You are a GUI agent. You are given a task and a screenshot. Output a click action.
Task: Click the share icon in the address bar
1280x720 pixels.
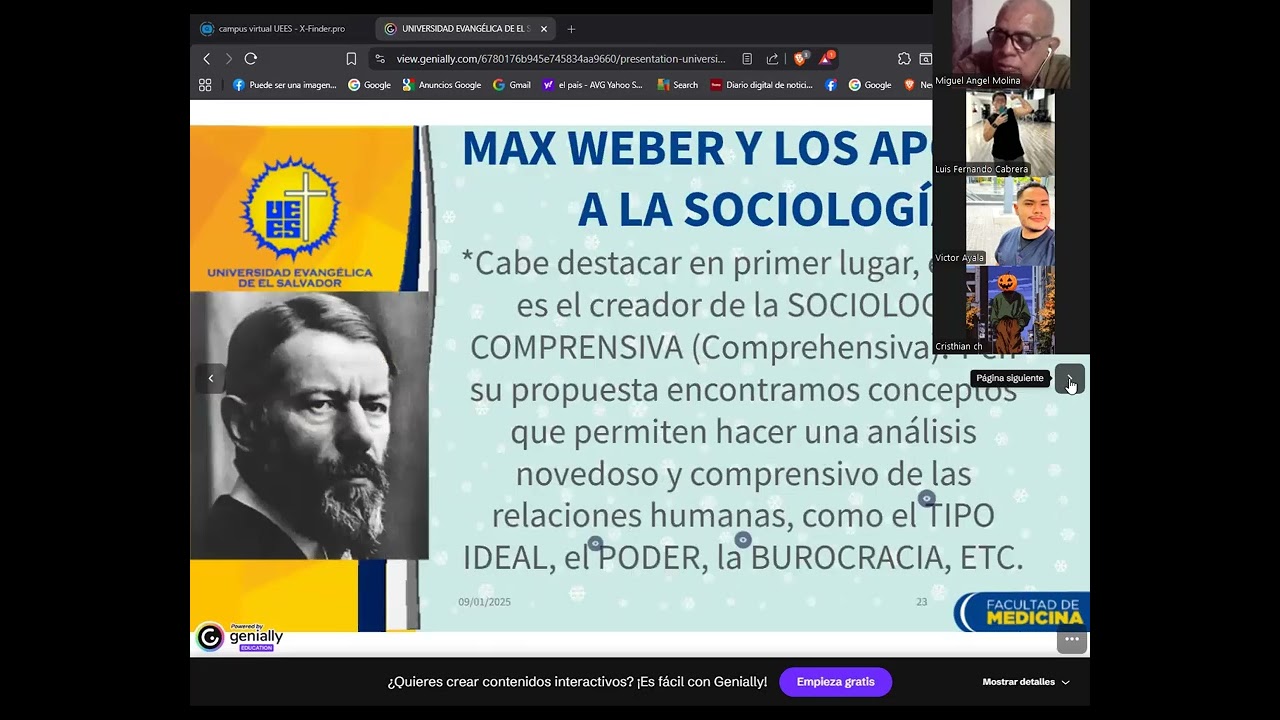(772, 59)
